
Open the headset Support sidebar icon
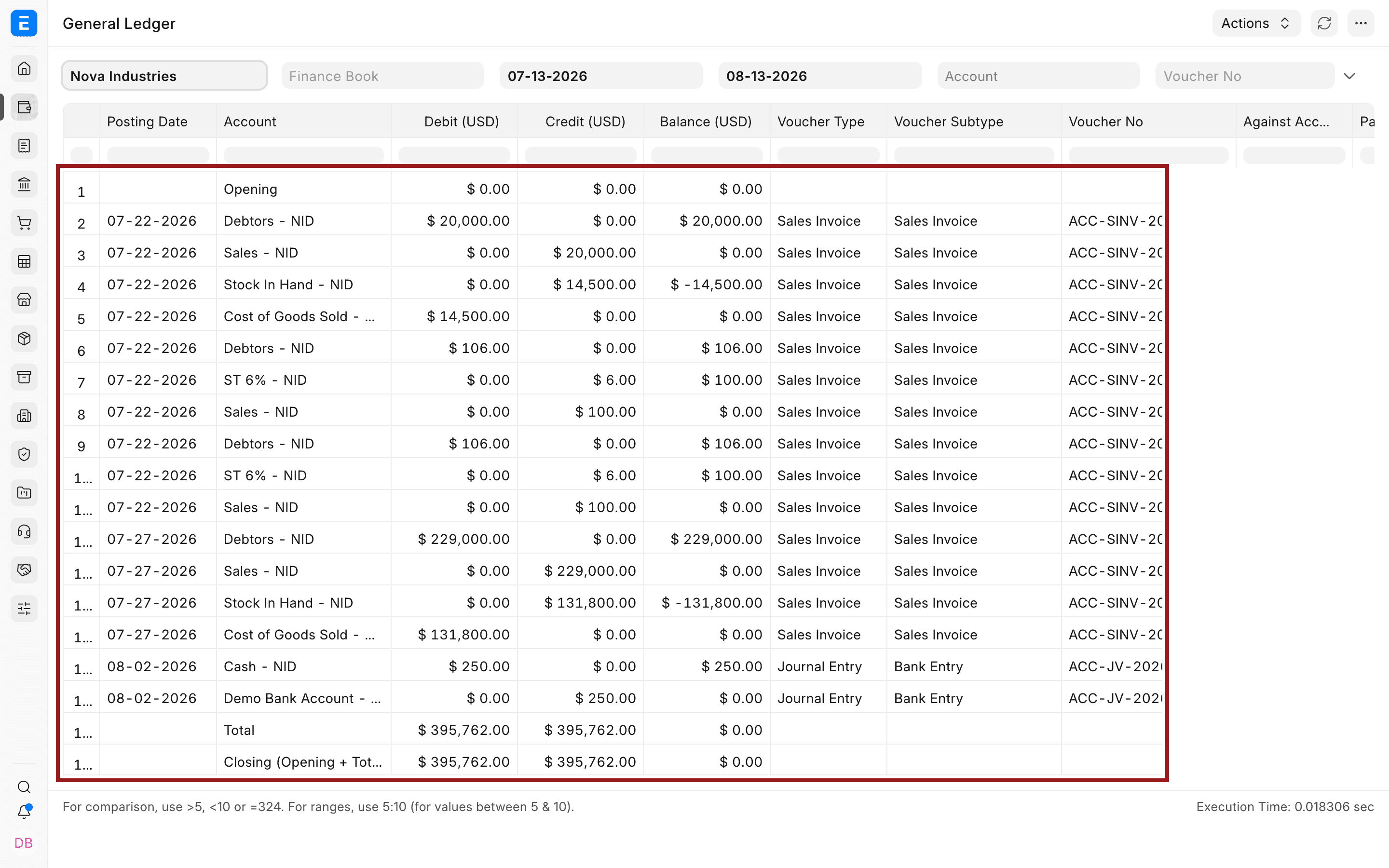(x=24, y=531)
